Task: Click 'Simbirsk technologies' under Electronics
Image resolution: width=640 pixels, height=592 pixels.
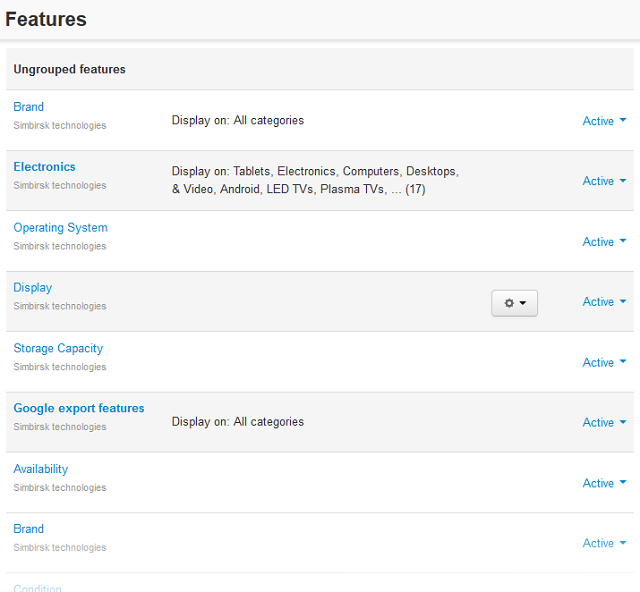Action: (60, 185)
